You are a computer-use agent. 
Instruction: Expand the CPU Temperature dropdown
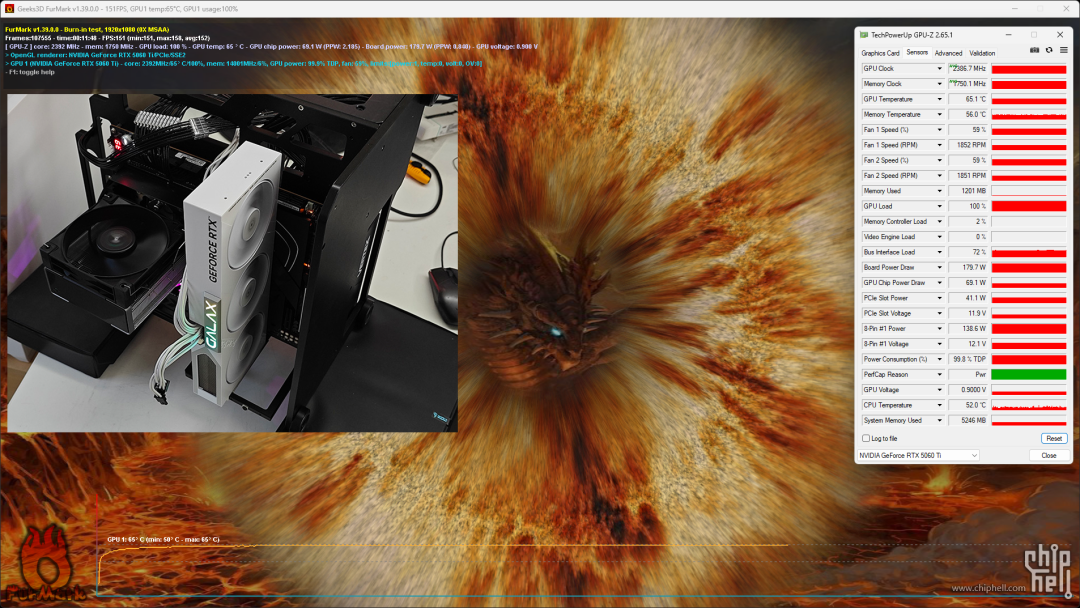[x=939, y=405]
